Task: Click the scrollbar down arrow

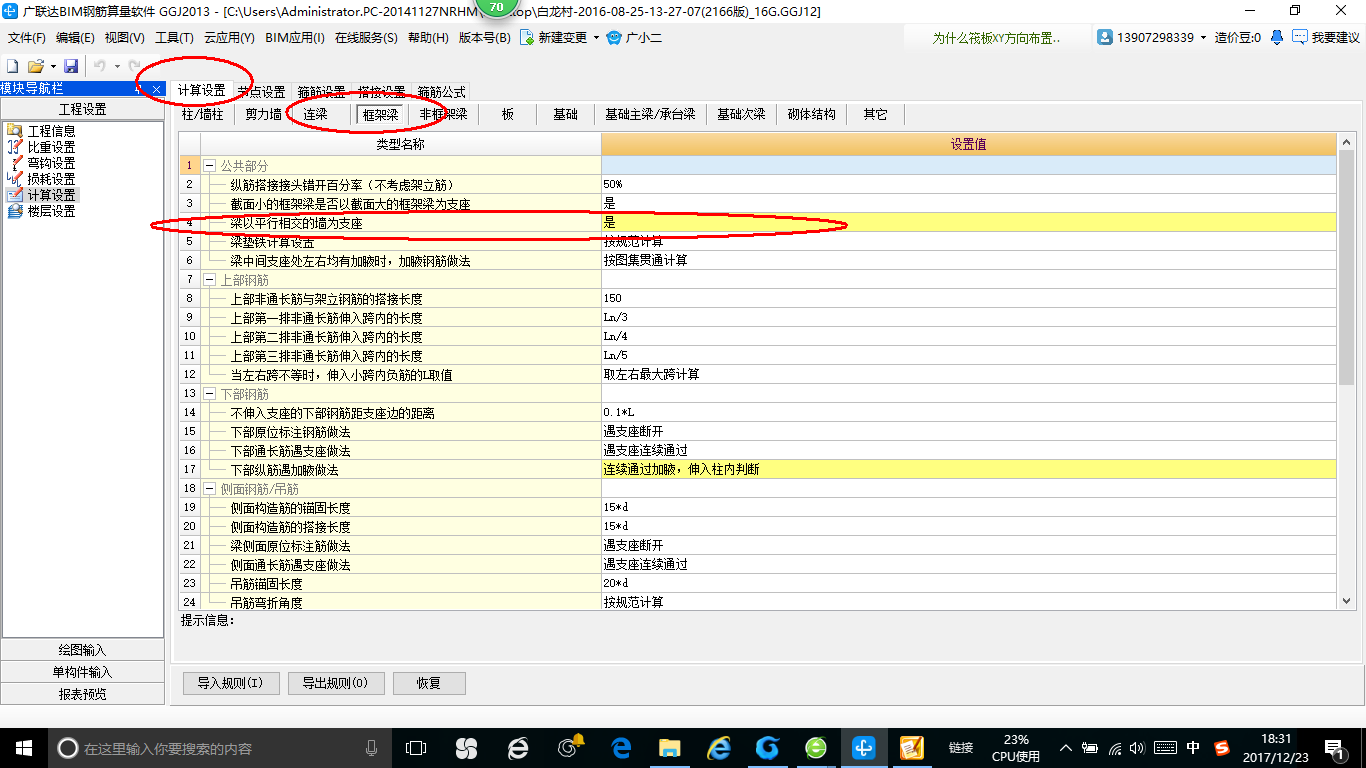Action: [x=1346, y=600]
